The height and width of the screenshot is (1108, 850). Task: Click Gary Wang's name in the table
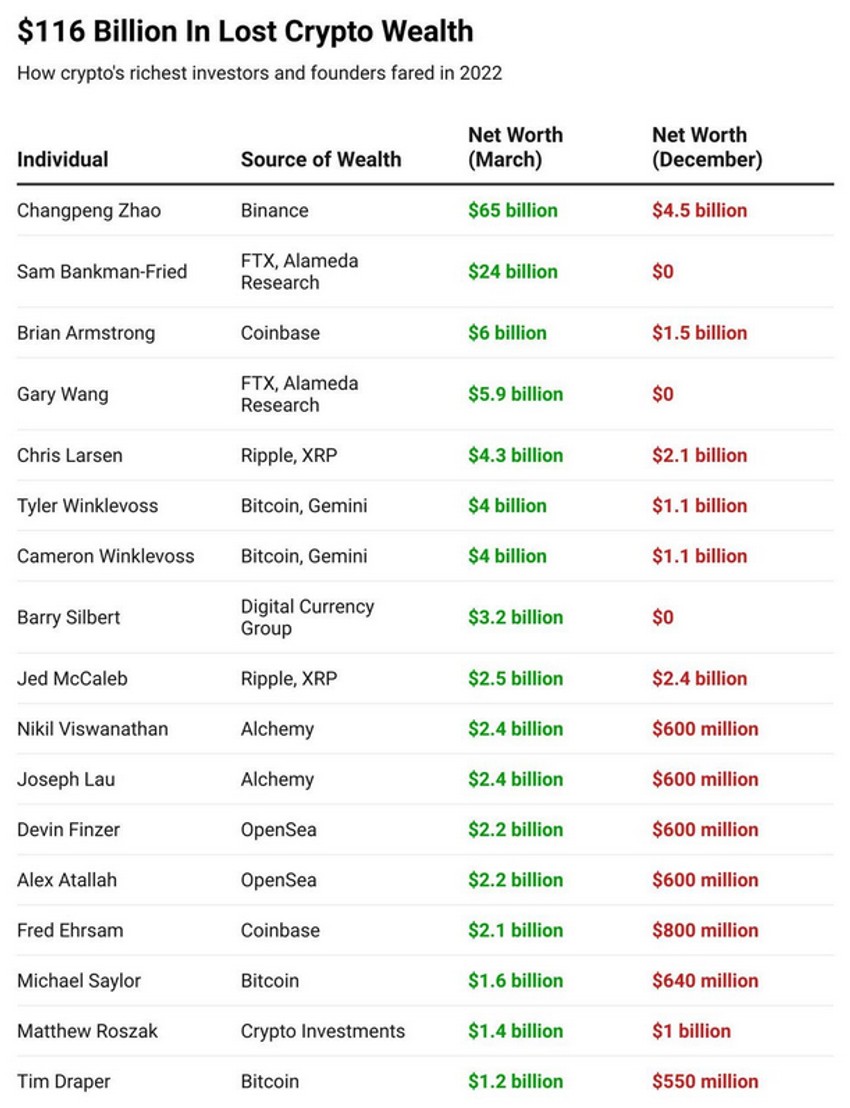(x=62, y=394)
